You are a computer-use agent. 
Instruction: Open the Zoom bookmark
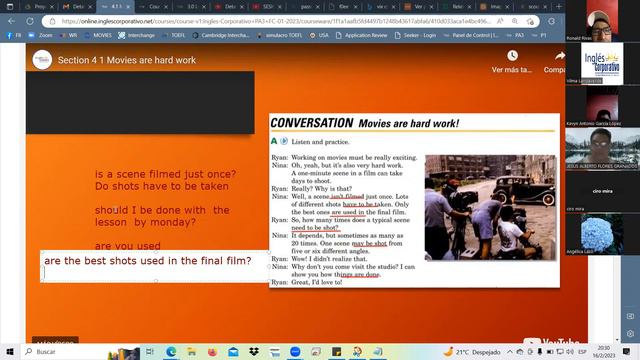[40, 36]
